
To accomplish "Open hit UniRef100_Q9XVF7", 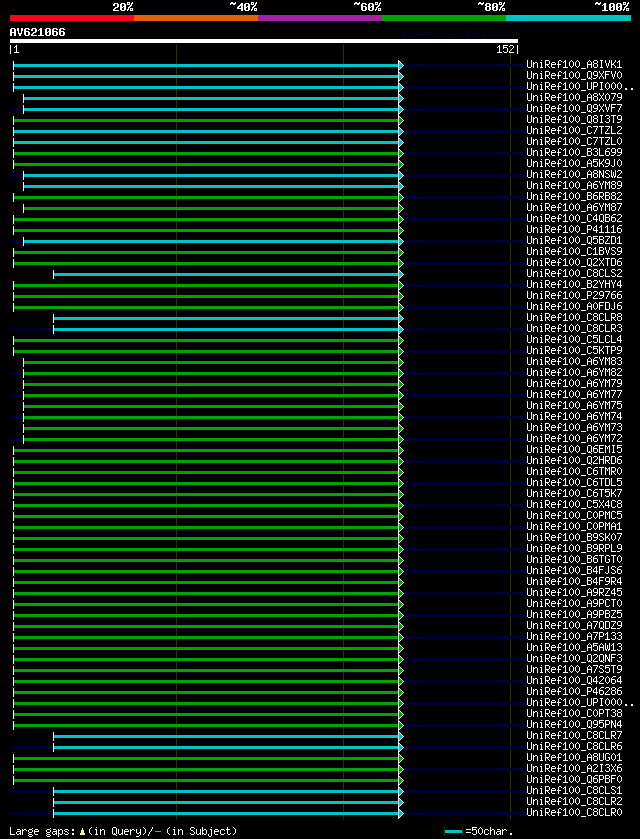I will tap(575, 109).
